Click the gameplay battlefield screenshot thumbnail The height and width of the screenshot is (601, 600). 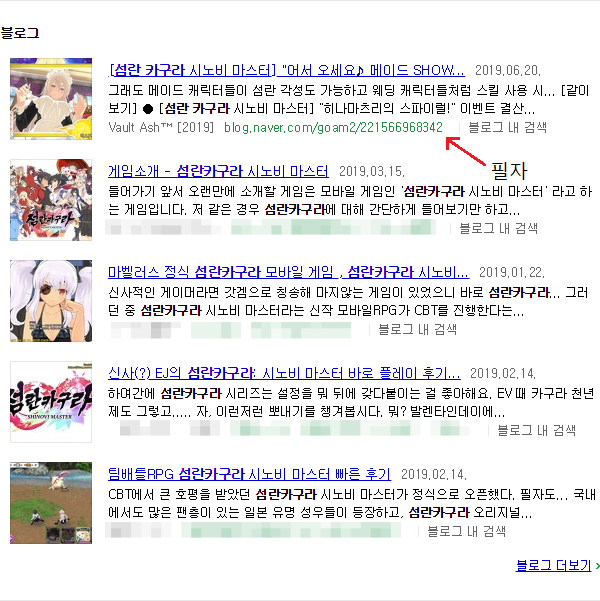tap(51, 503)
